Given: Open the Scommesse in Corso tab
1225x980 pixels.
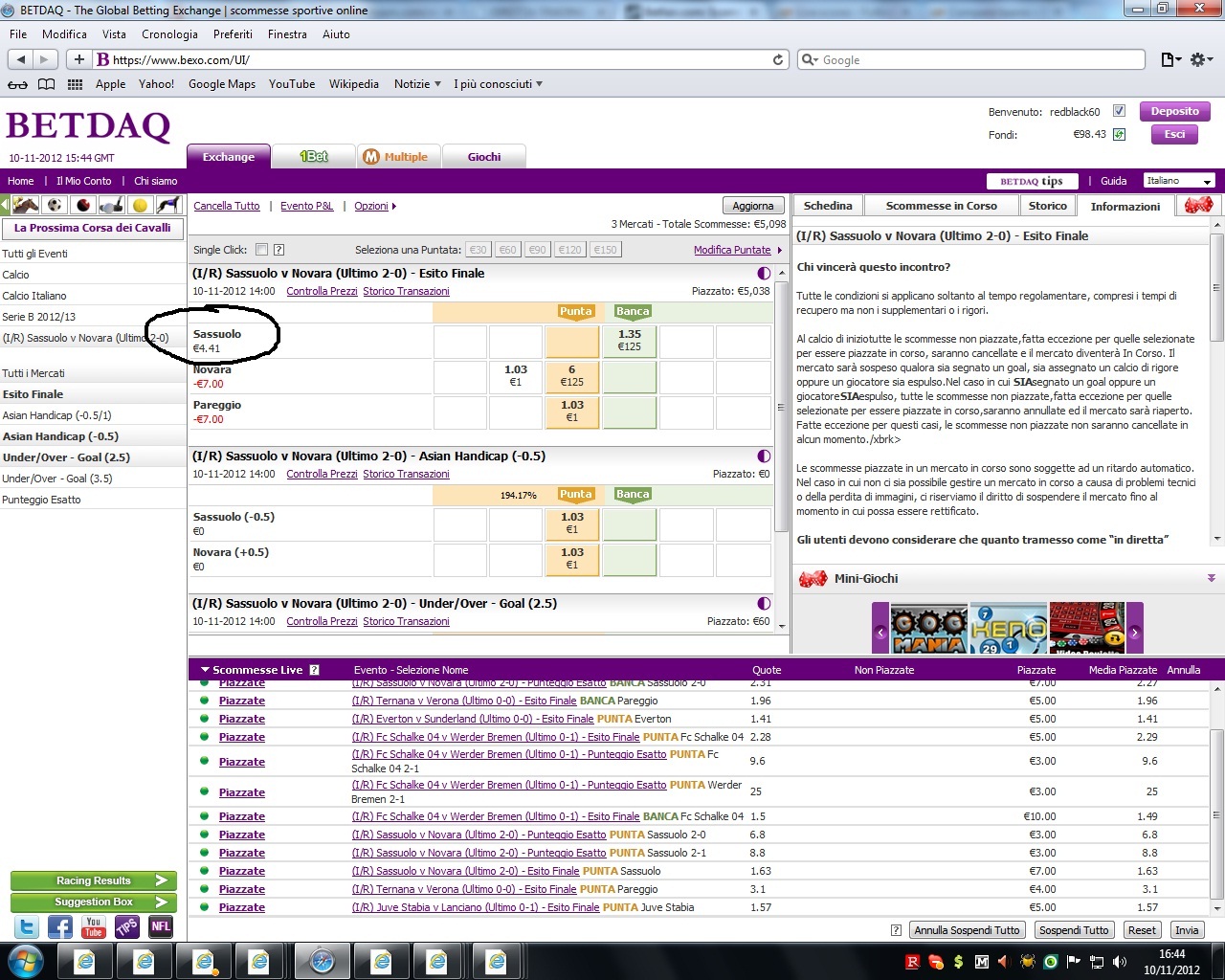Looking at the screenshot, I should pyautogui.click(x=941, y=206).
